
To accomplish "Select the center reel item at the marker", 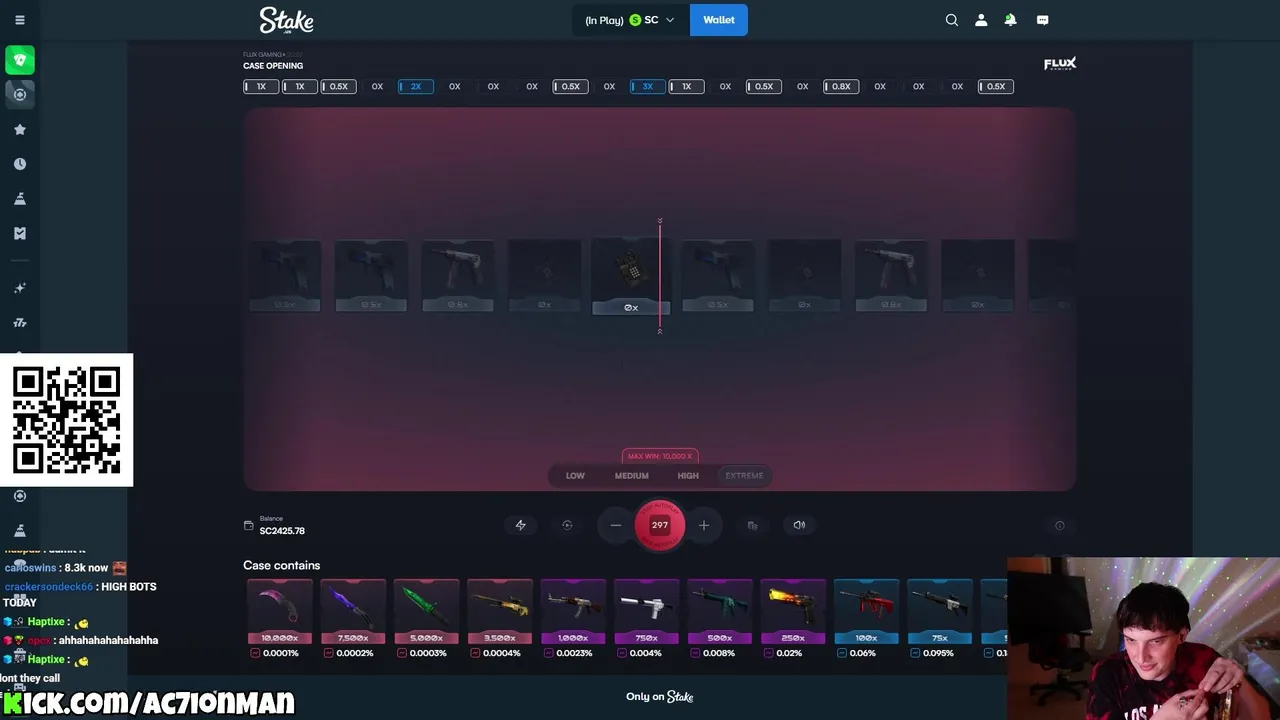I will pyautogui.click(x=630, y=276).
